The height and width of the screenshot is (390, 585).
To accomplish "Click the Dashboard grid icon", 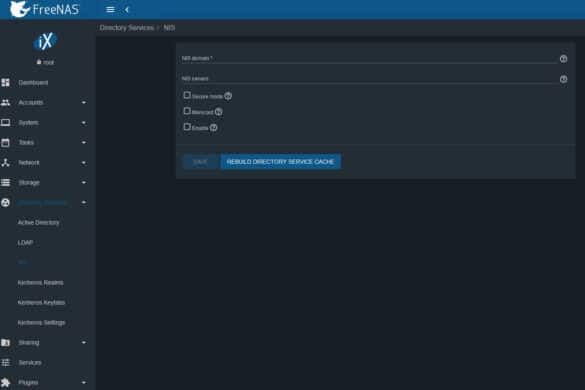I will [x=6, y=82].
